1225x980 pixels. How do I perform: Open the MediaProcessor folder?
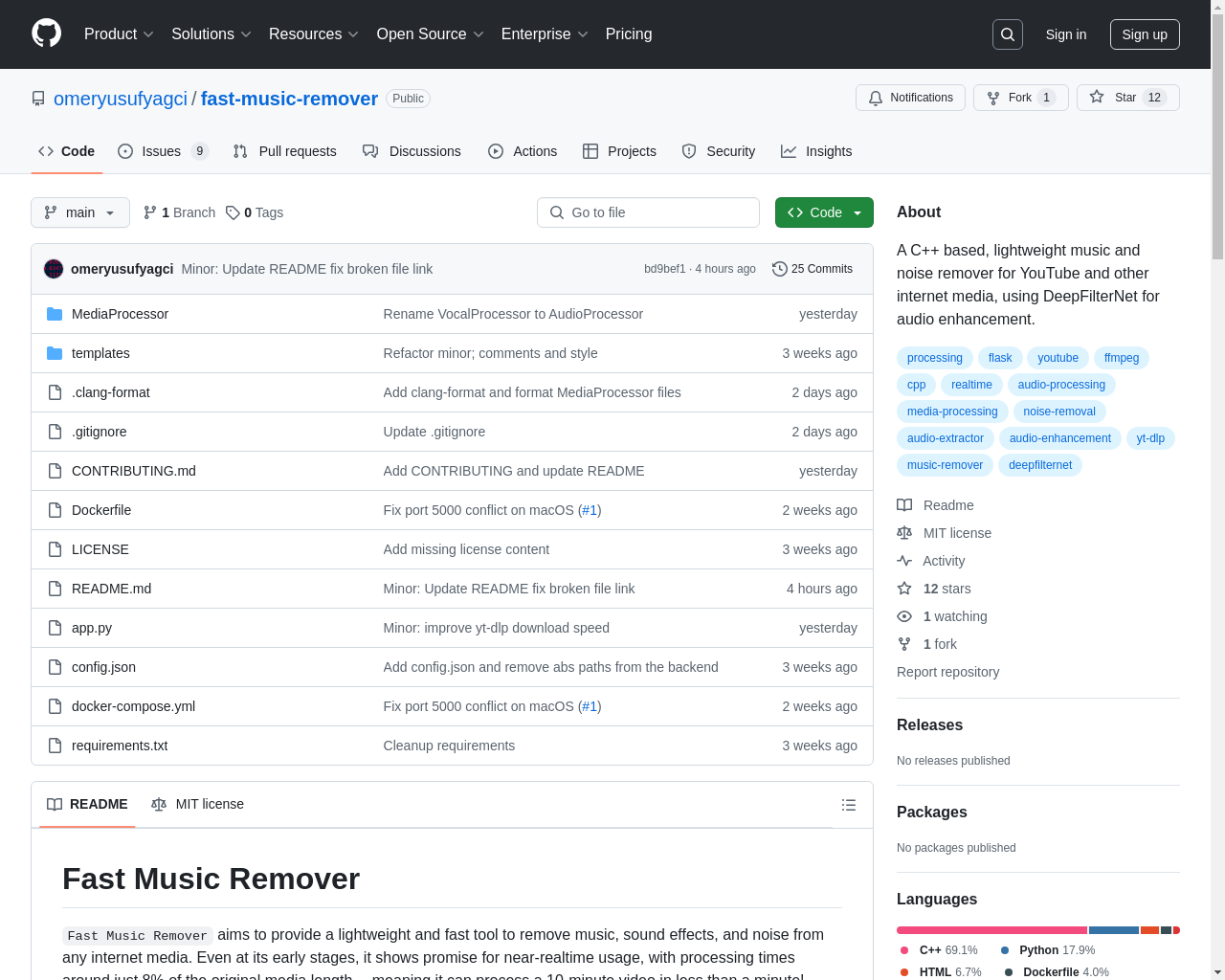pyautogui.click(x=120, y=314)
